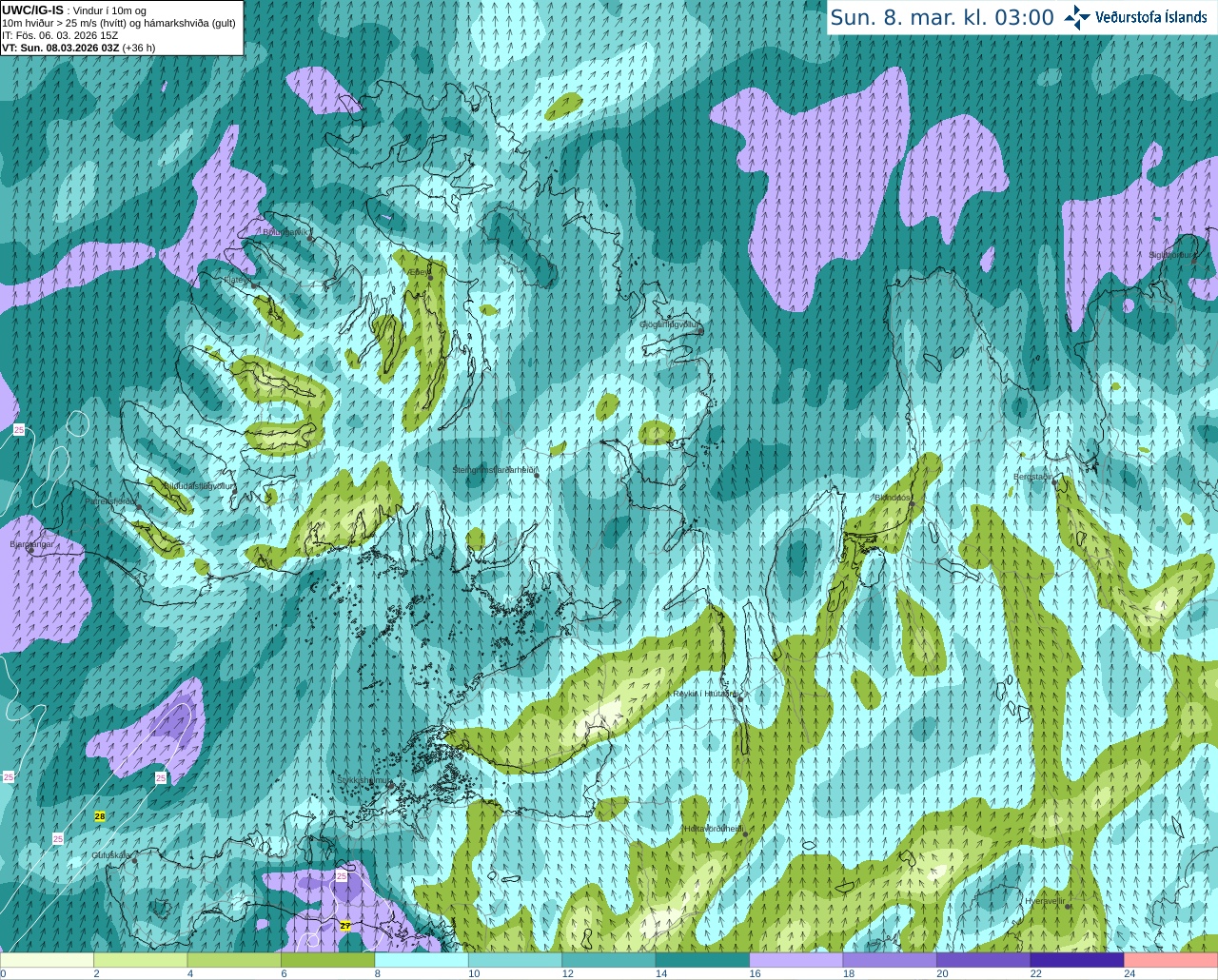Click the '10m hviður > 25 m/s' description line

(119, 23)
